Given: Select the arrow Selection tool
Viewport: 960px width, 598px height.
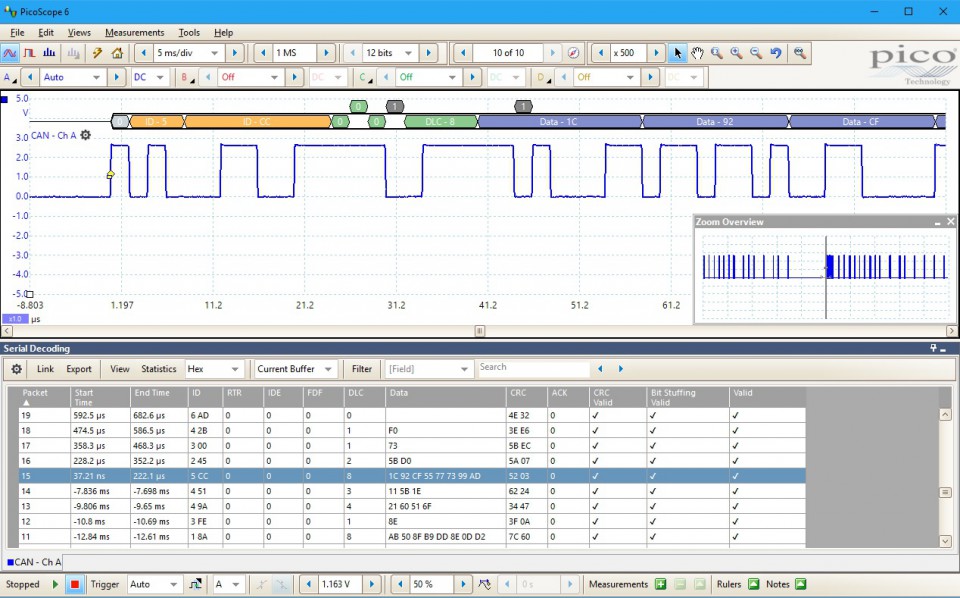Looking at the screenshot, I should (x=677, y=53).
